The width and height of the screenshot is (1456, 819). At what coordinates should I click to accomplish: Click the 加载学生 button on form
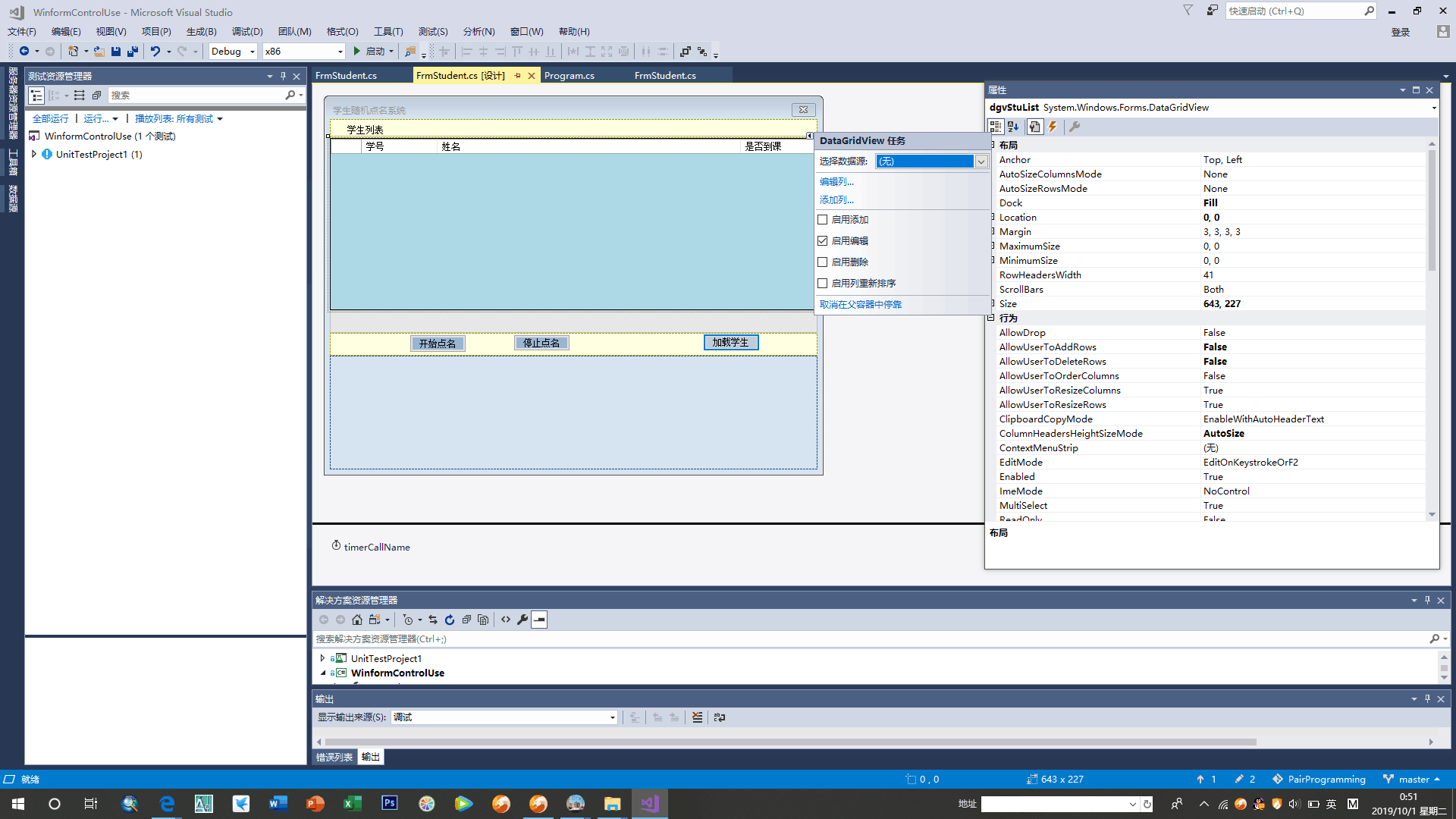tap(730, 343)
